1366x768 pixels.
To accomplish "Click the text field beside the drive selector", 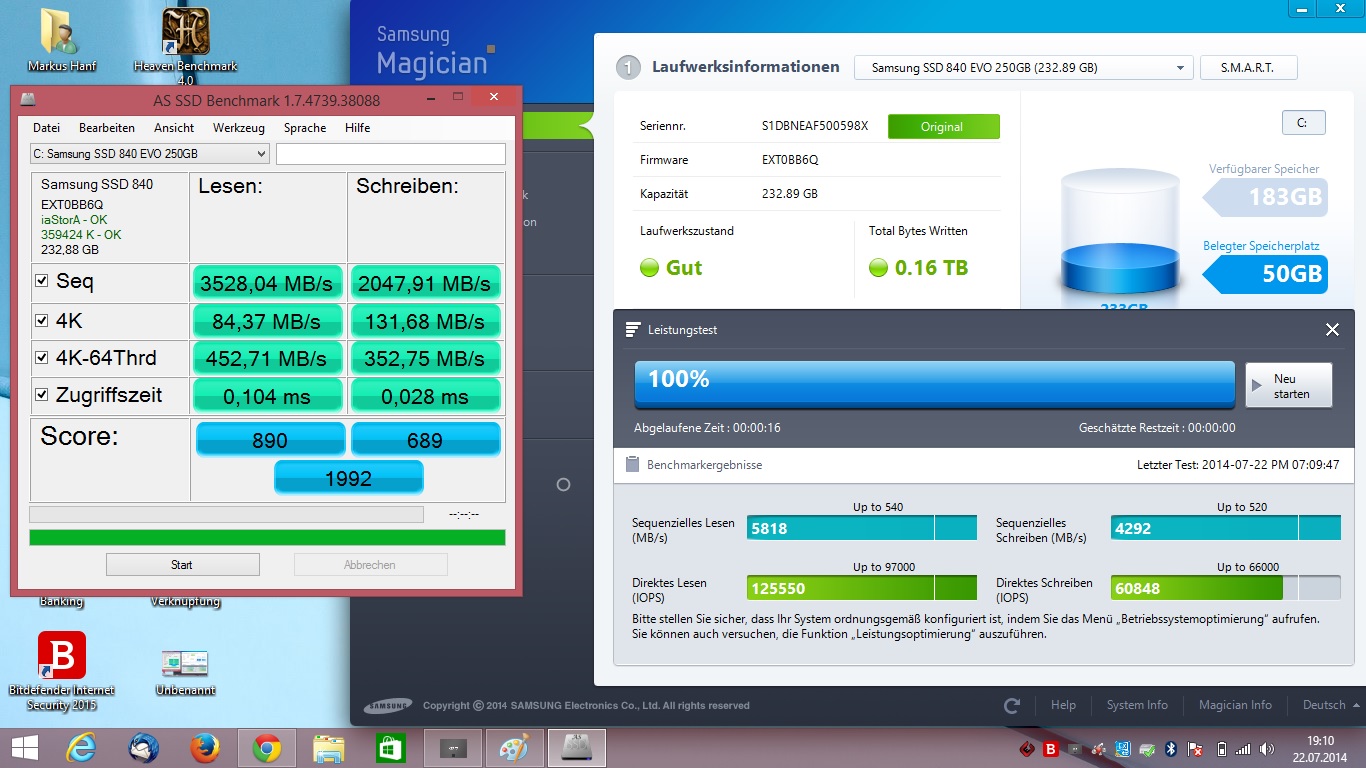I will [x=391, y=154].
